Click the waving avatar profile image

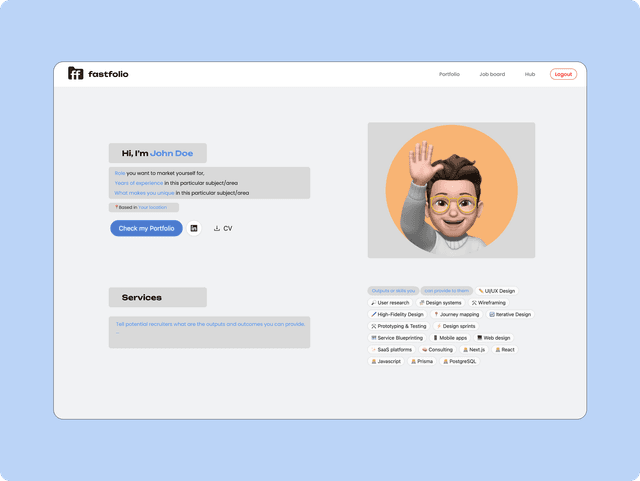click(451, 190)
